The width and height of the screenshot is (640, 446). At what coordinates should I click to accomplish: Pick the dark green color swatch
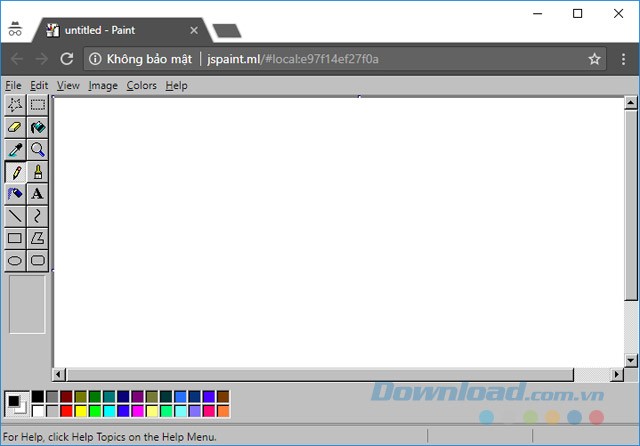[95, 397]
